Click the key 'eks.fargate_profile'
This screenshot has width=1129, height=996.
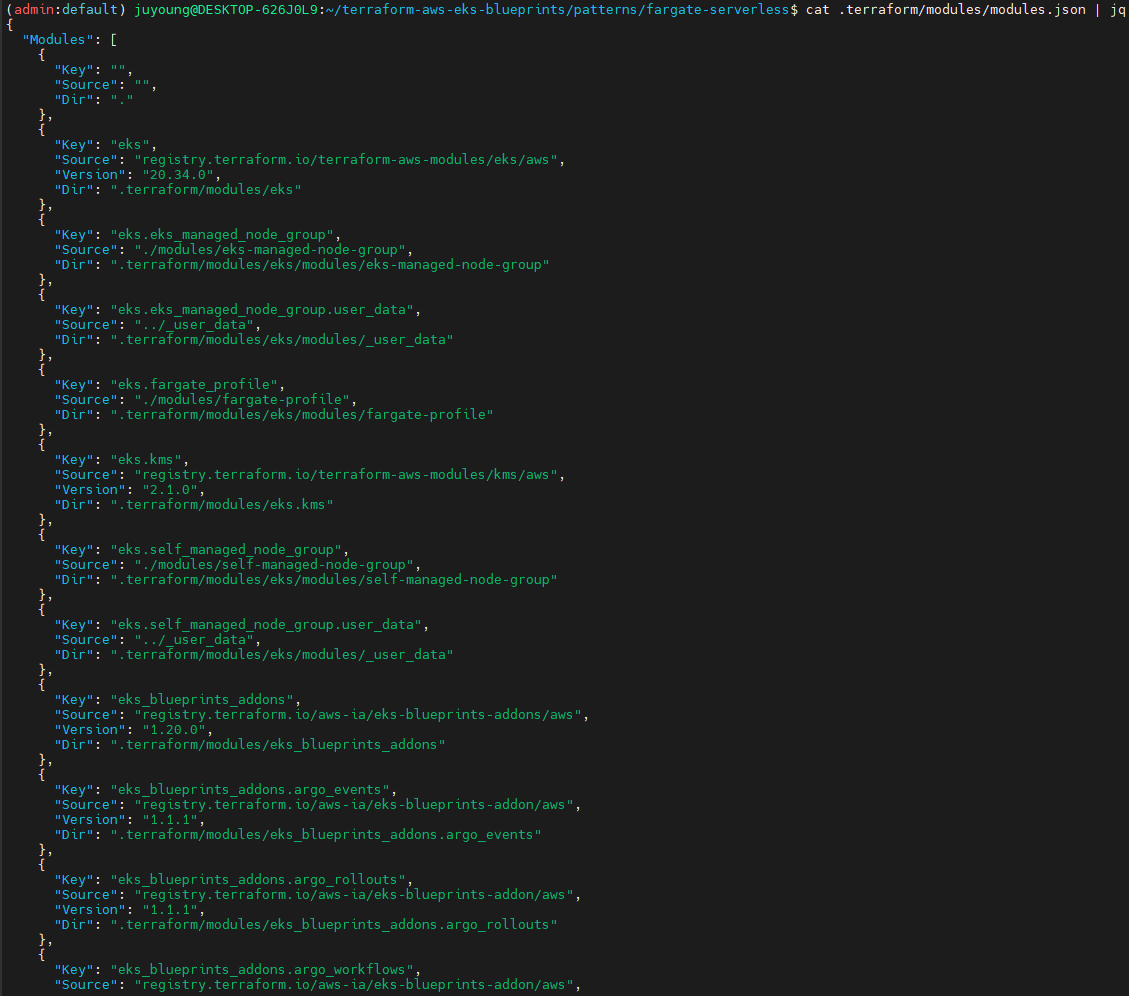[x=194, y=385]
